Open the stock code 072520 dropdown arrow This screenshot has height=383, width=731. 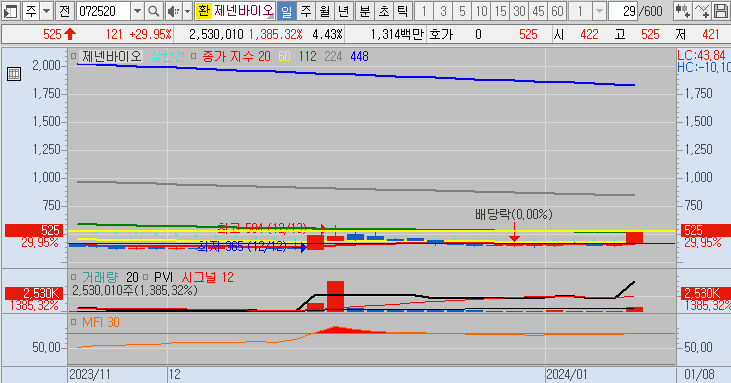[137, 11]
